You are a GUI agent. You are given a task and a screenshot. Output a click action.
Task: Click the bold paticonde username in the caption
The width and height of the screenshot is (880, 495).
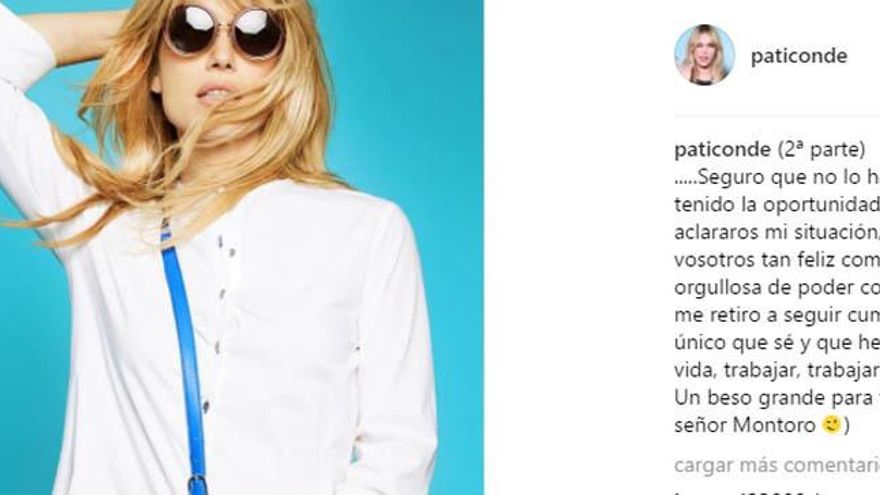tap(722, 150)
